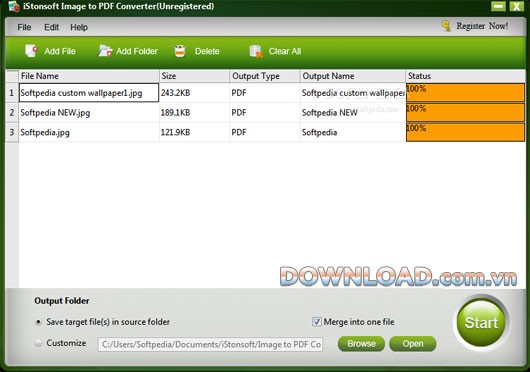This screenshot has width=530, height=372.
Task: Click the Output Type column header
Action: point(265,76)
